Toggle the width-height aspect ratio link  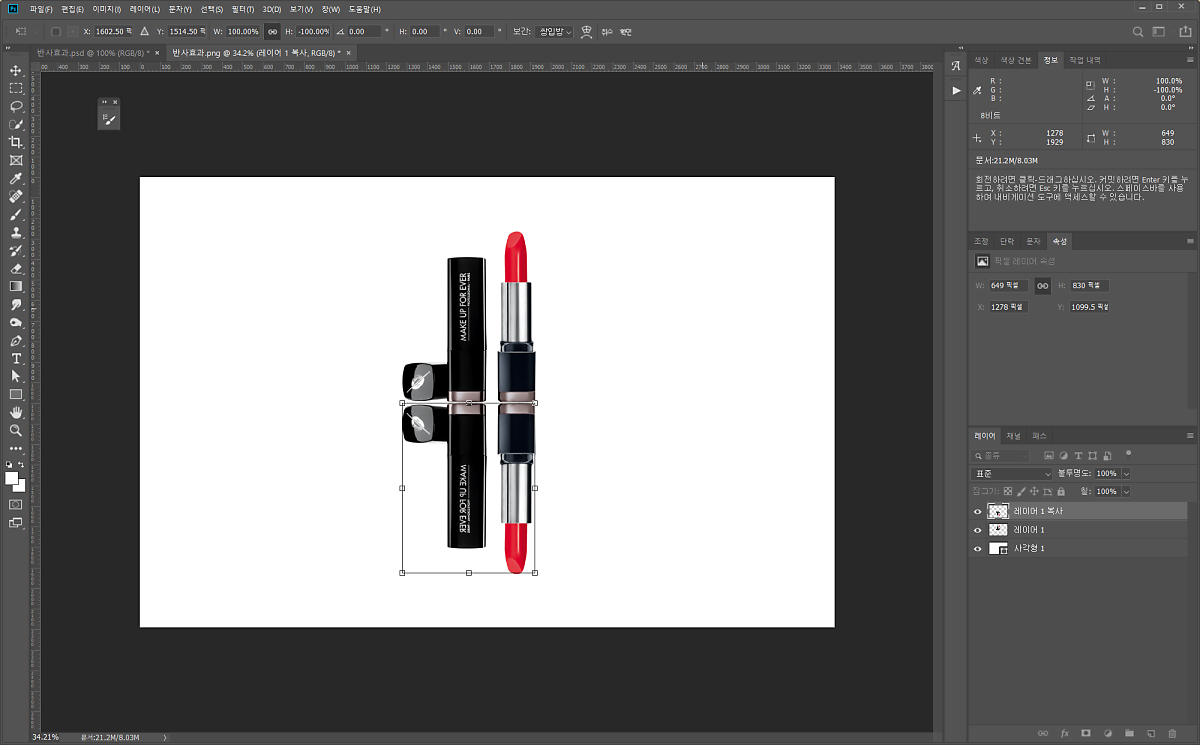coord(272,32)
